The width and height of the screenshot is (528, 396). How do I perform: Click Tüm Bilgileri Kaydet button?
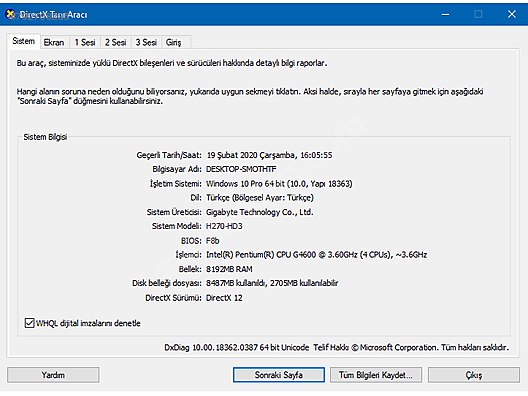[376, 375]
